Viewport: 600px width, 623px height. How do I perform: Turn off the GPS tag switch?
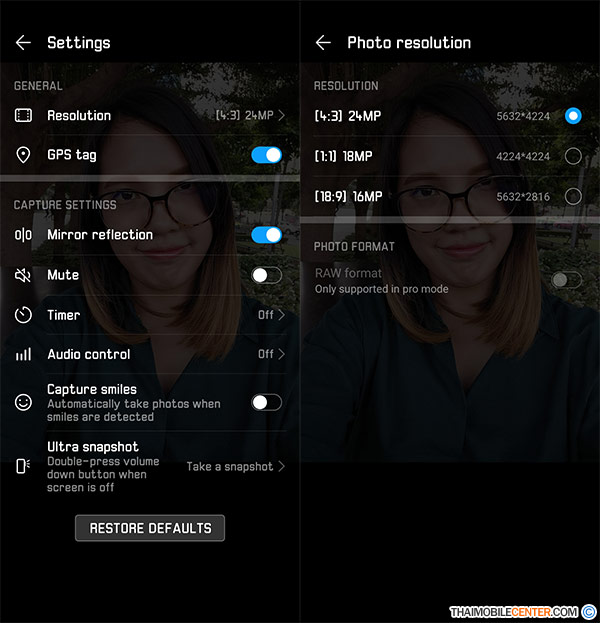coord(267,155)
